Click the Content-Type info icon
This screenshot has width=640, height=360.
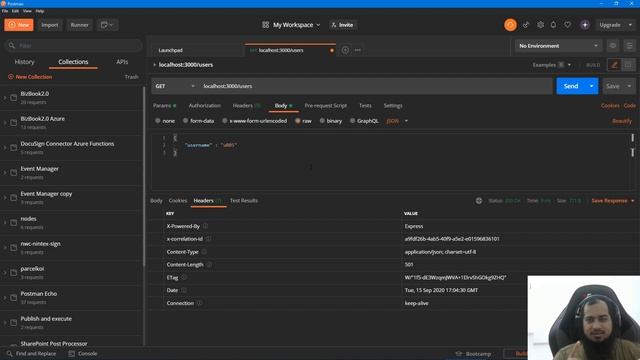(204, 252)
